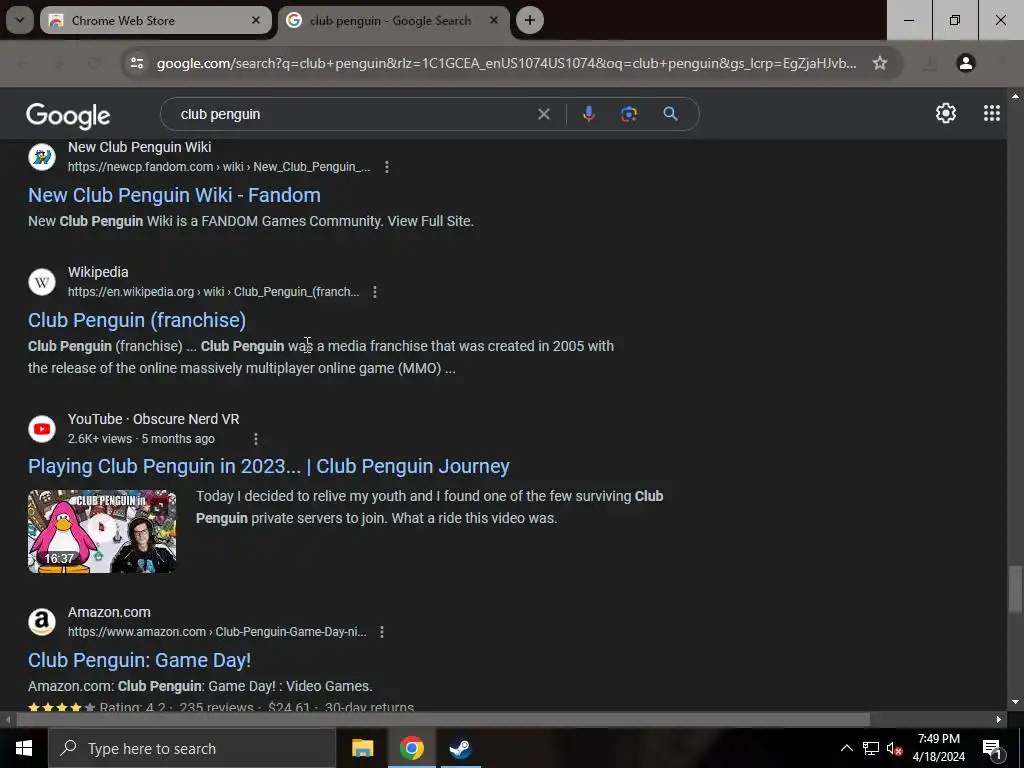
Task: Click the horizontal scrollbar thumb
Action: point(443,720)
